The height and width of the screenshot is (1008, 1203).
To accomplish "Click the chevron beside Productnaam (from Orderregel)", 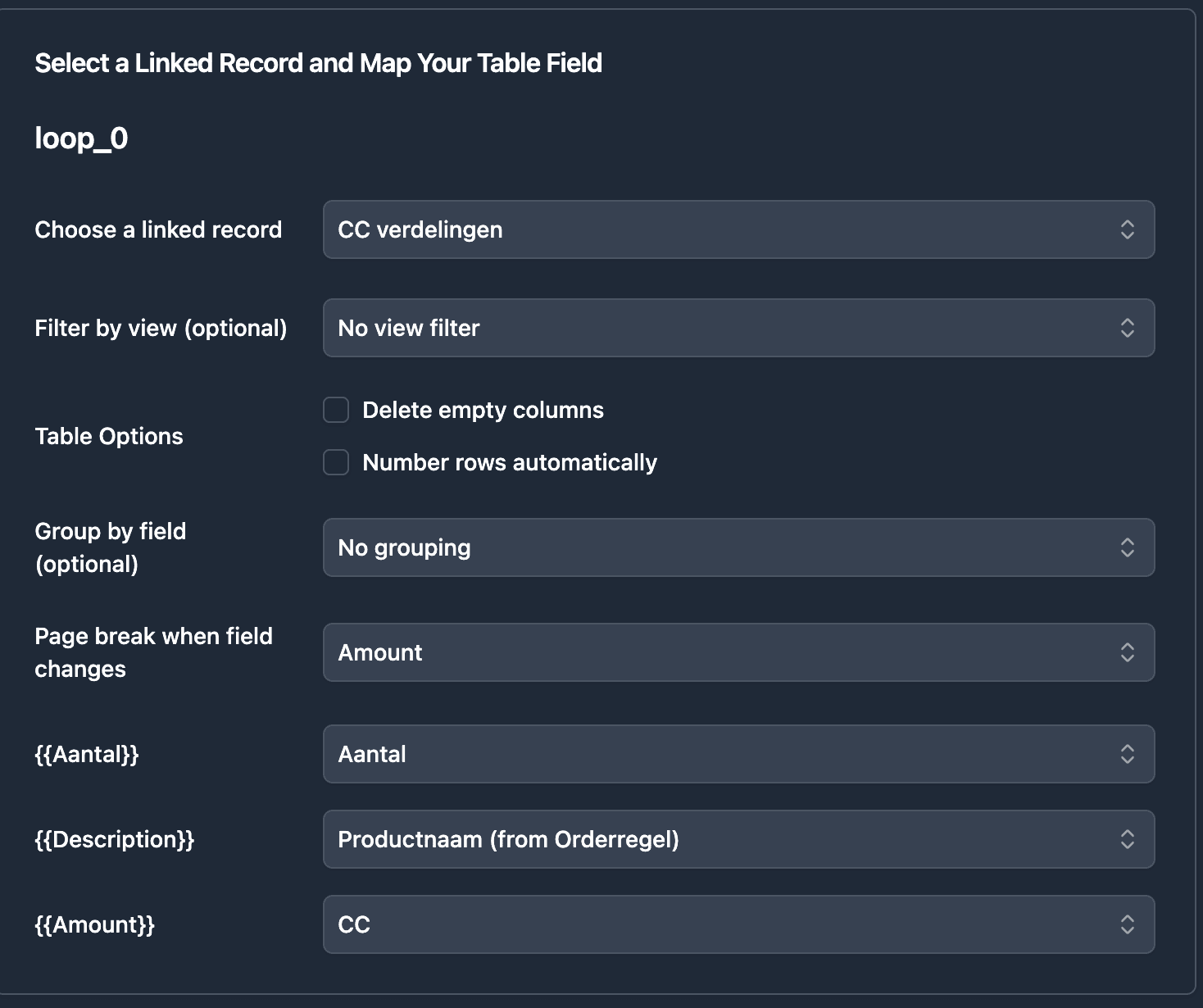I will [1128, 839].
